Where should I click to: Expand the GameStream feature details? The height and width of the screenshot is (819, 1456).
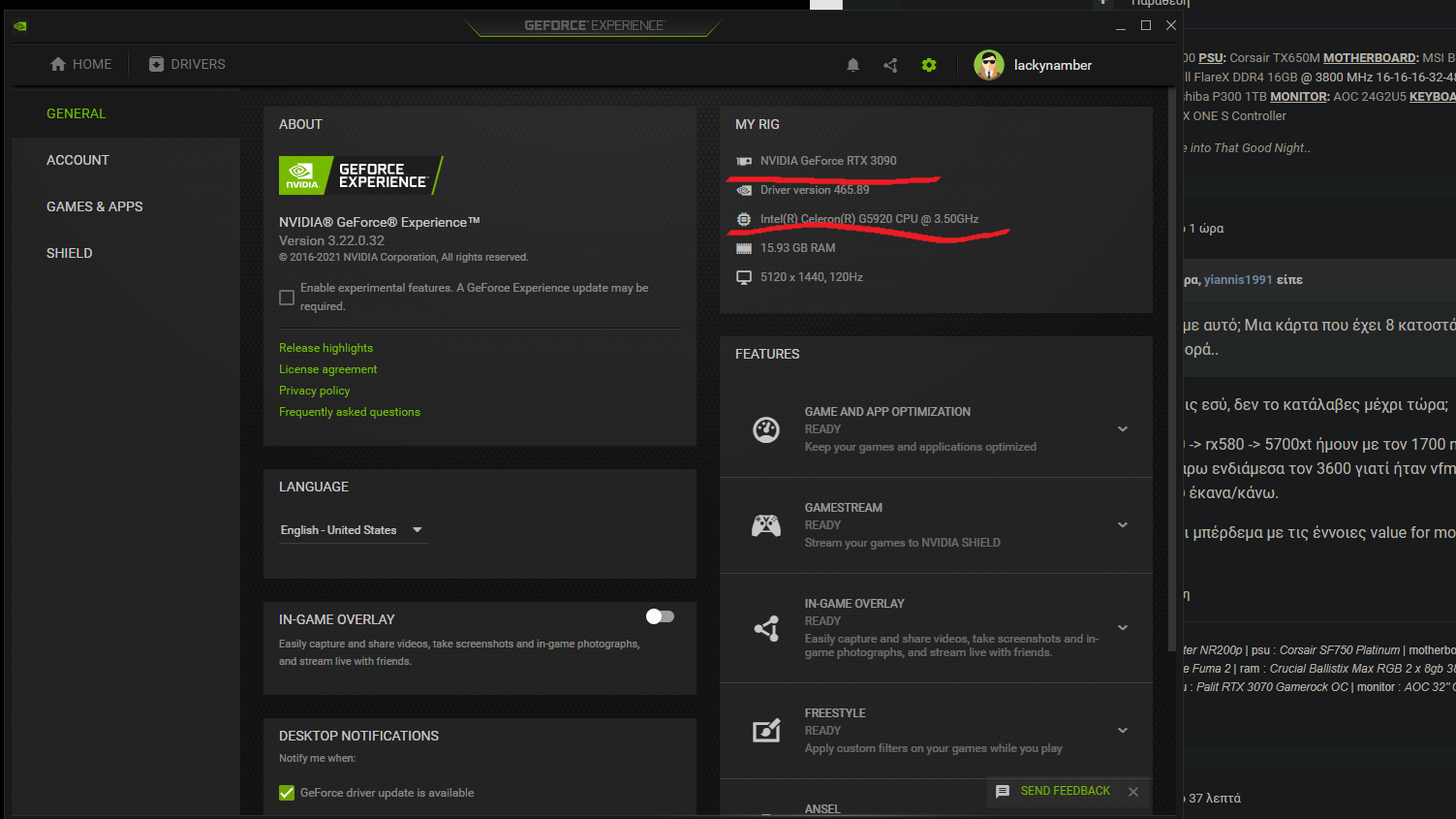(1123, 525)
